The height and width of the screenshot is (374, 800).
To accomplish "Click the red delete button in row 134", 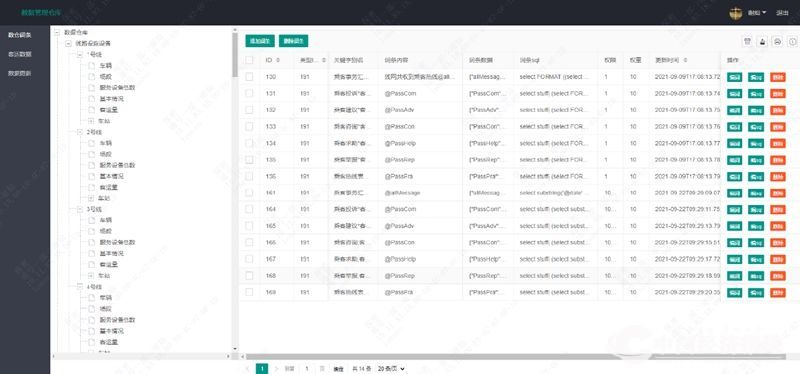I will tap(778, 143).
